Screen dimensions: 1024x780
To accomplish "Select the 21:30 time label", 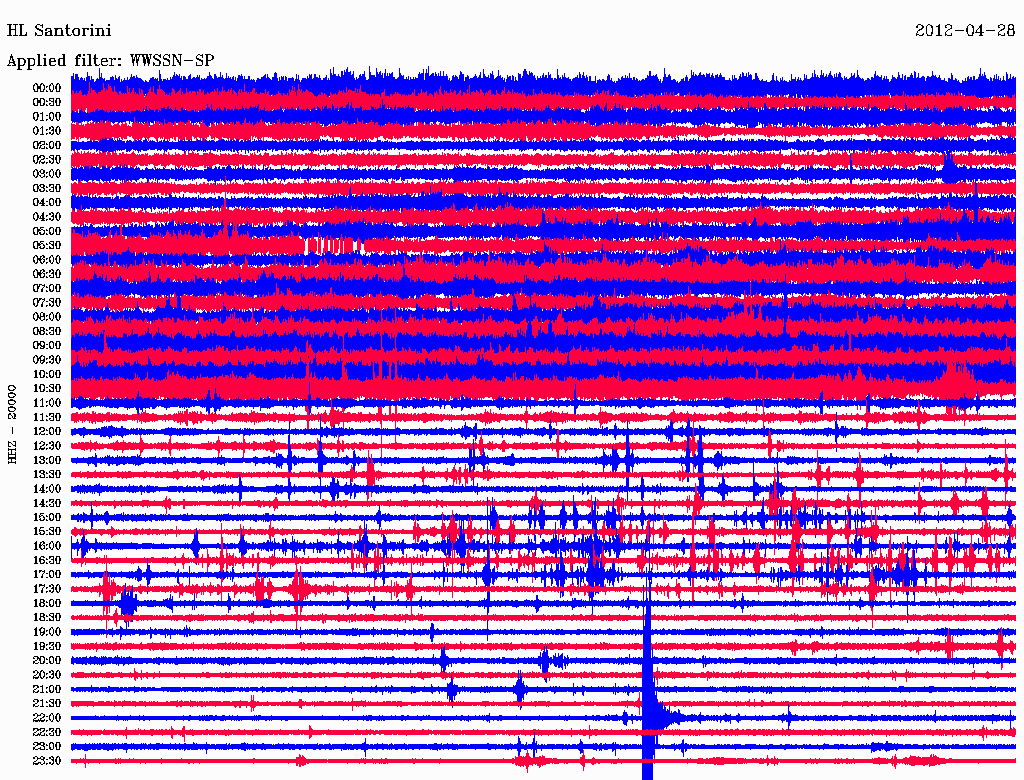I will [47, 704].
